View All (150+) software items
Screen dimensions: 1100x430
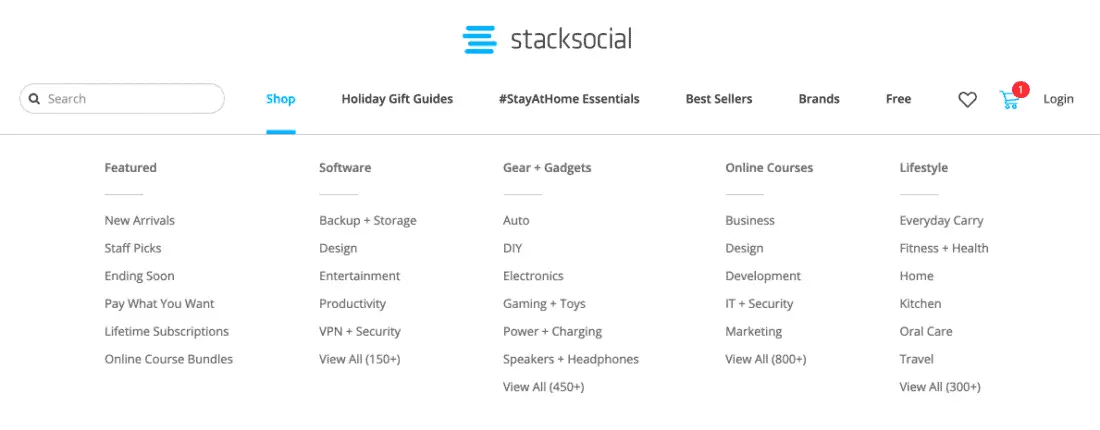click(360, 359)
